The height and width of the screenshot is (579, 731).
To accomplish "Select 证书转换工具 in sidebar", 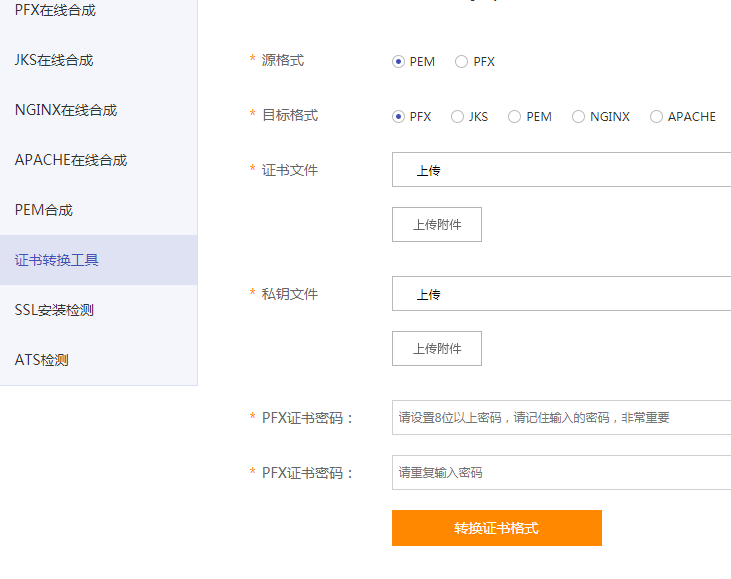I will click(x=57, y=260).
